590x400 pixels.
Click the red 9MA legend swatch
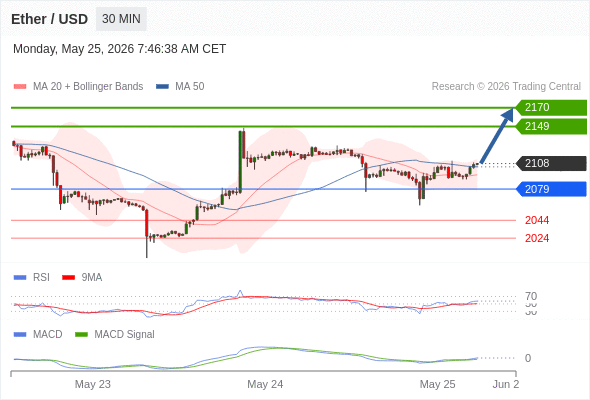68,278
